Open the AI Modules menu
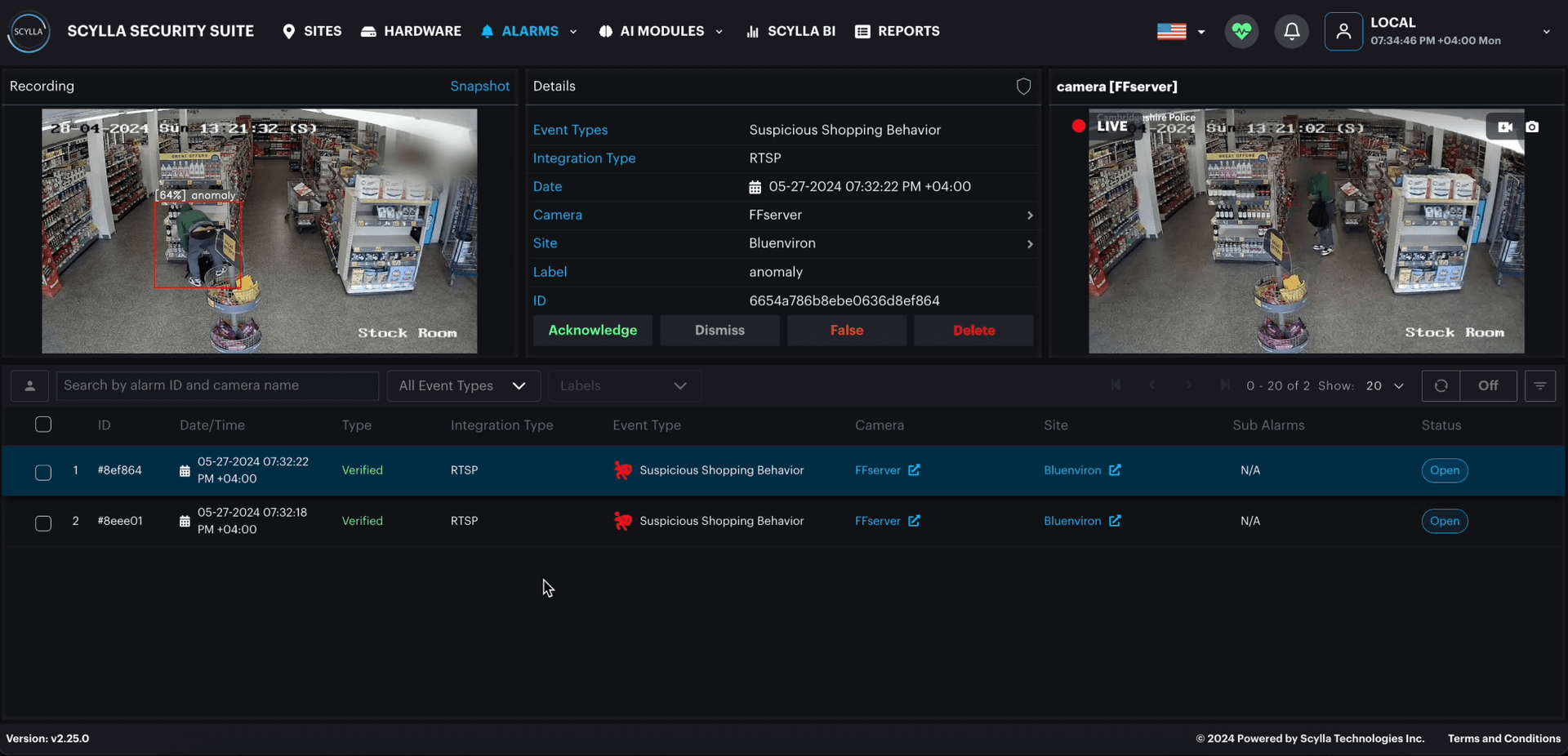The height and width of the screenshot is (756, 1568). [x=651, y=31]
